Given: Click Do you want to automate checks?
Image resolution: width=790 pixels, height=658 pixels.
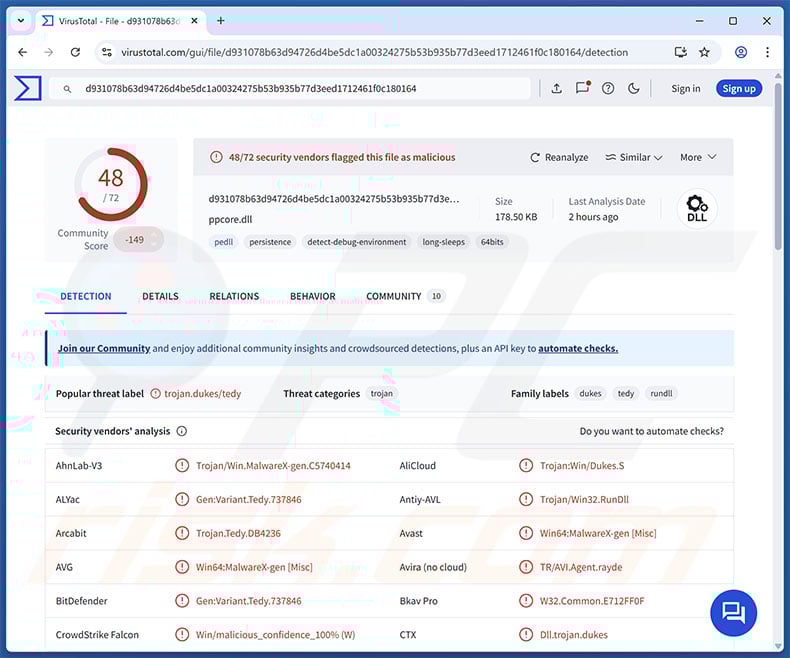Looking at the screenshot, I should [651, 431].
